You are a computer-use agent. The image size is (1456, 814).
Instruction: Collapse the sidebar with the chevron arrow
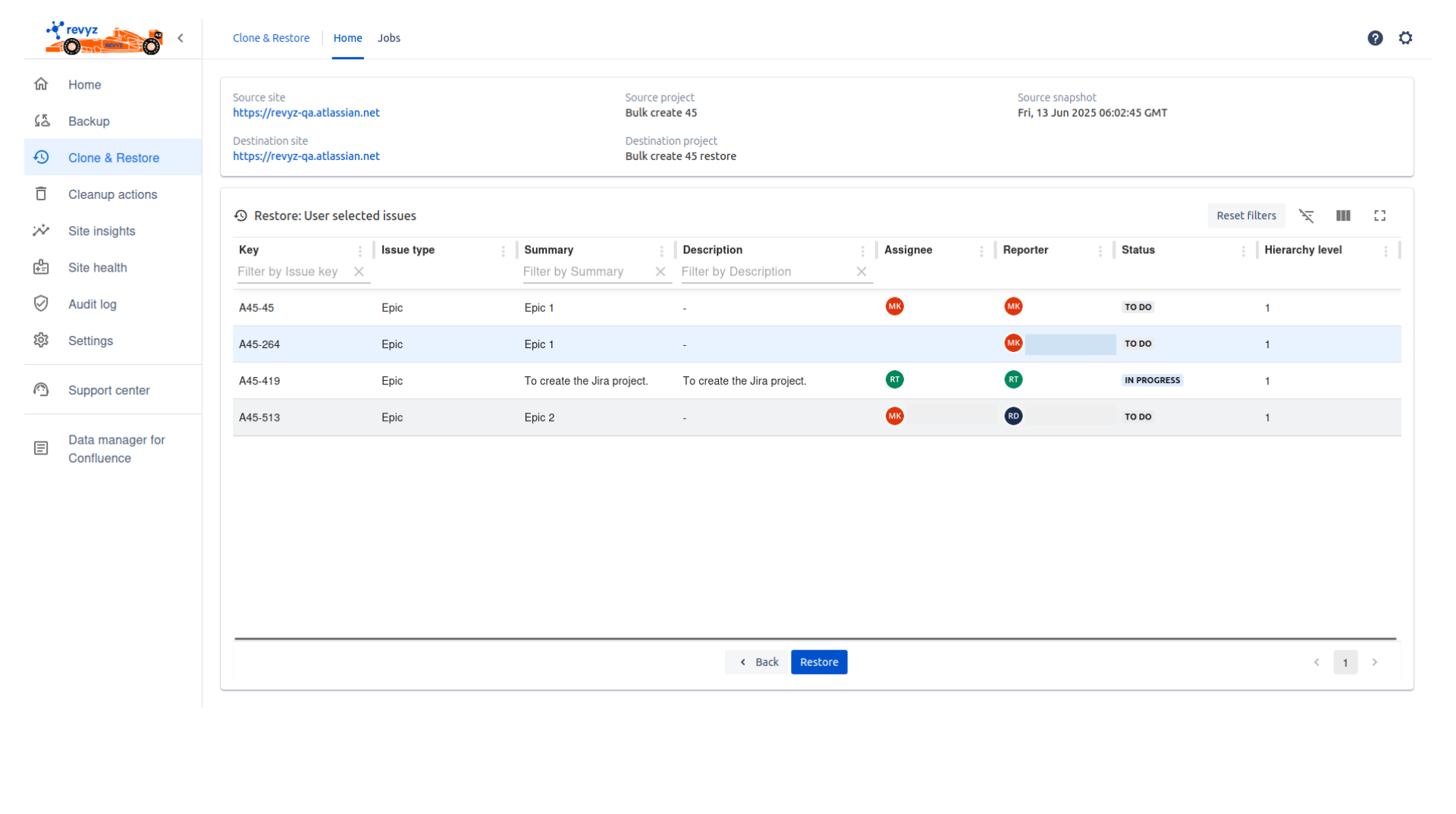(180, 38)
